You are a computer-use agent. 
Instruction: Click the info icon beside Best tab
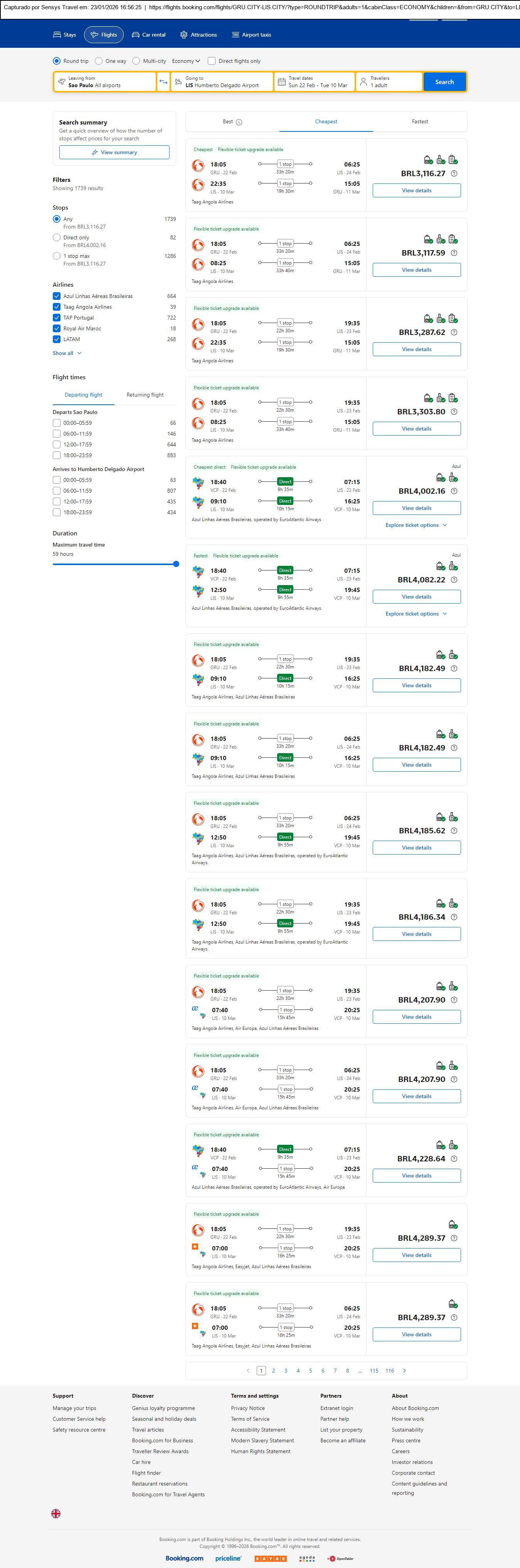[x=239, y=122]
